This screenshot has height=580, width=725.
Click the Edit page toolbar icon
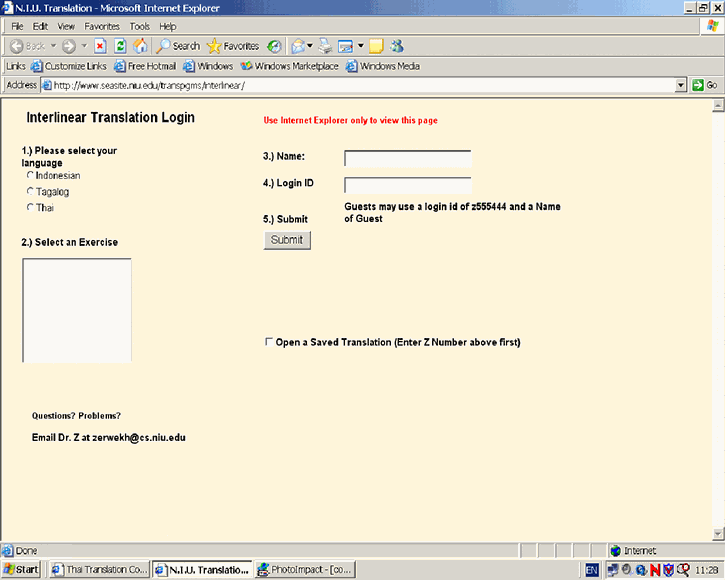pos(345,46)
